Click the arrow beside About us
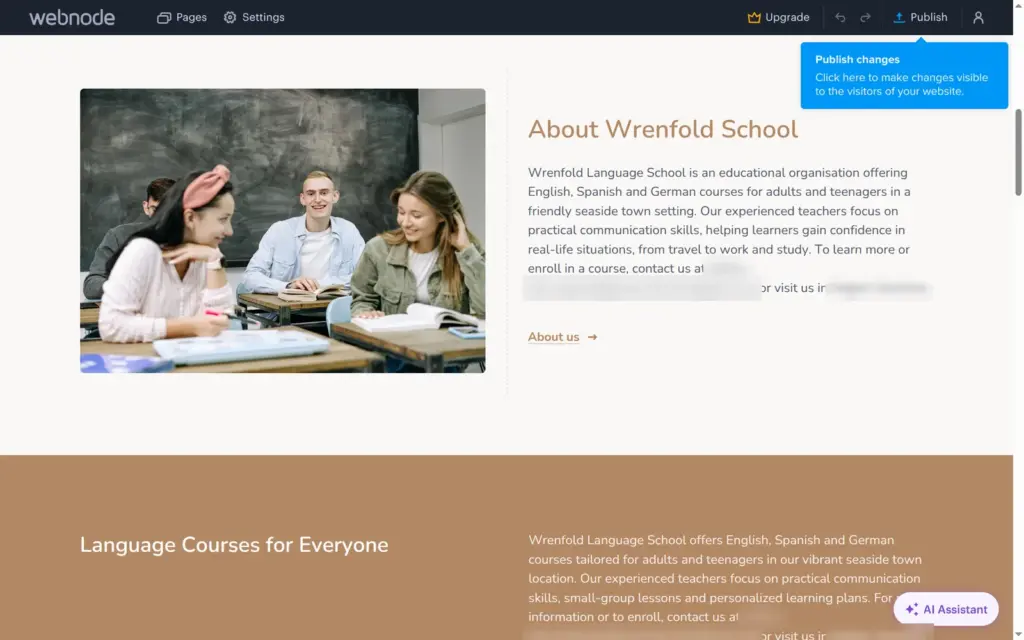1024x640 pixels. pos(592,337)
